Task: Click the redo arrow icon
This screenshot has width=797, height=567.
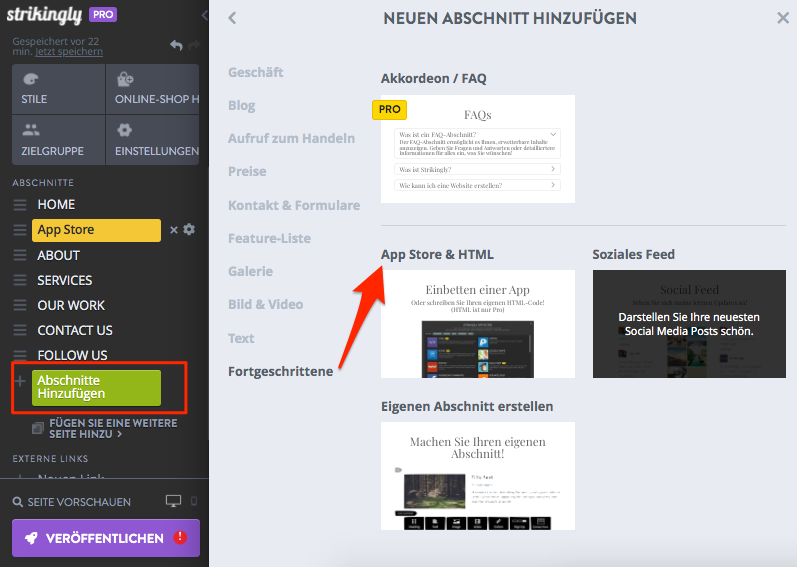Action: click(193, 45)
